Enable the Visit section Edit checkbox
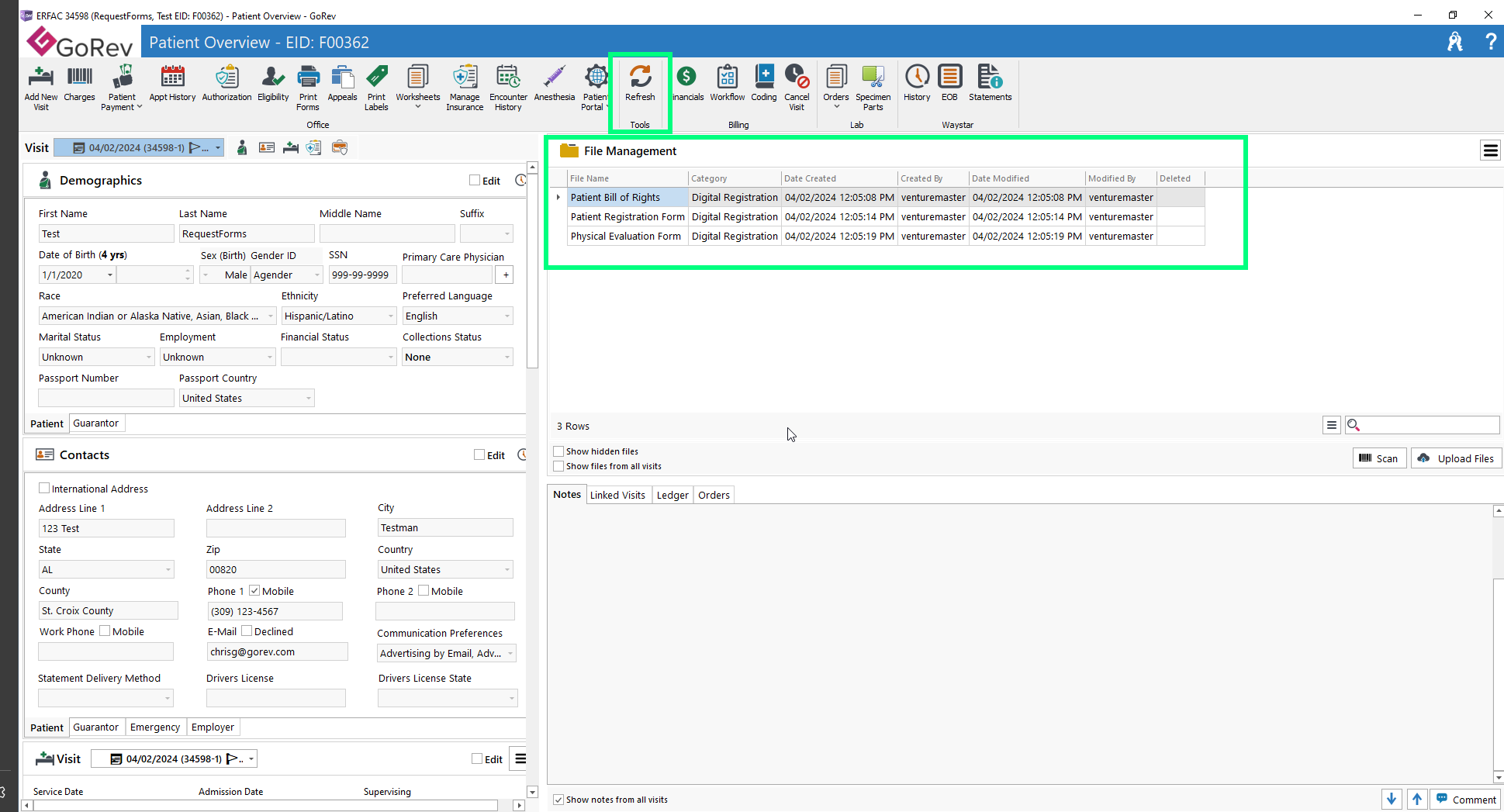This screenshot has height=812, width=1504. (477, 758)
